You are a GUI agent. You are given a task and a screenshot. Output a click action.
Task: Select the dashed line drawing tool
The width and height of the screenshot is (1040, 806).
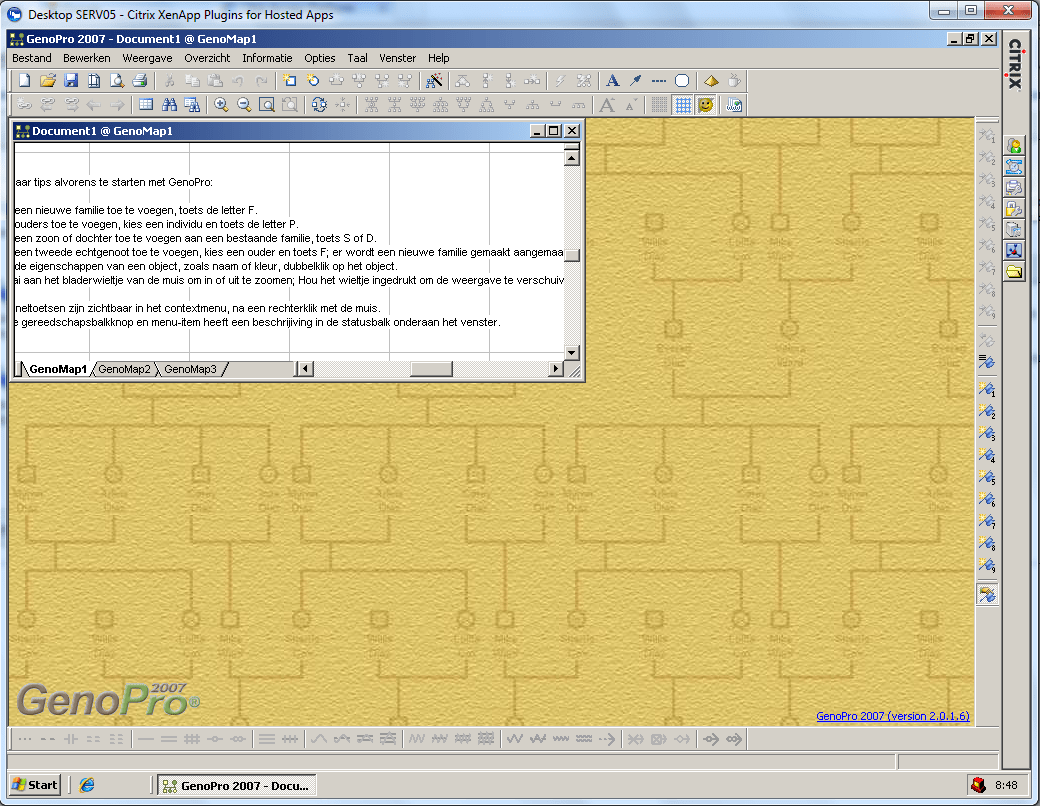[659, 81]
